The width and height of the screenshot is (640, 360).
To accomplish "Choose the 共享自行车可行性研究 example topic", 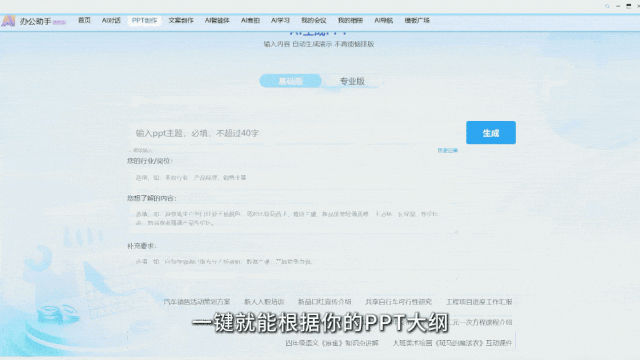I will tap(398, 302).
